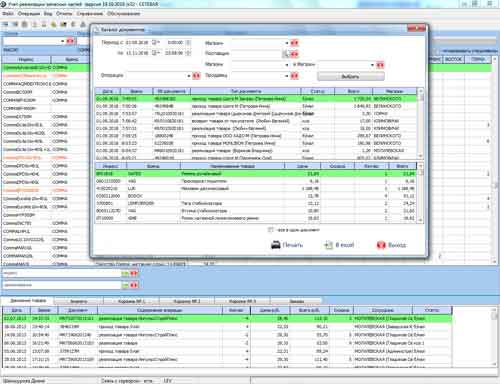Image resolution: width=500 pixels, height=384 pixels.
Task: Expand the в Магазин dropdown list
Action: [372, 65]
